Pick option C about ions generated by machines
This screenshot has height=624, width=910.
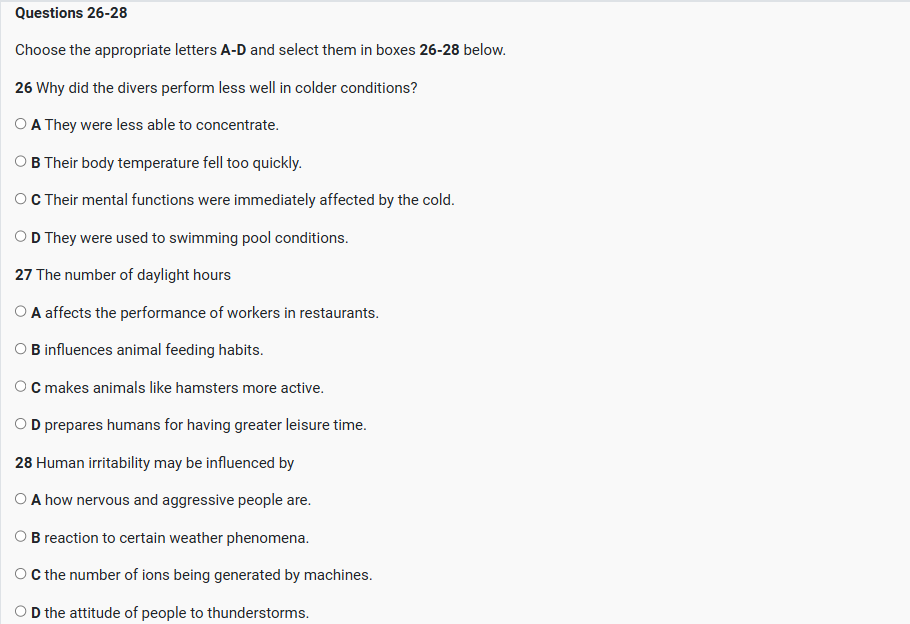[22, 575]
